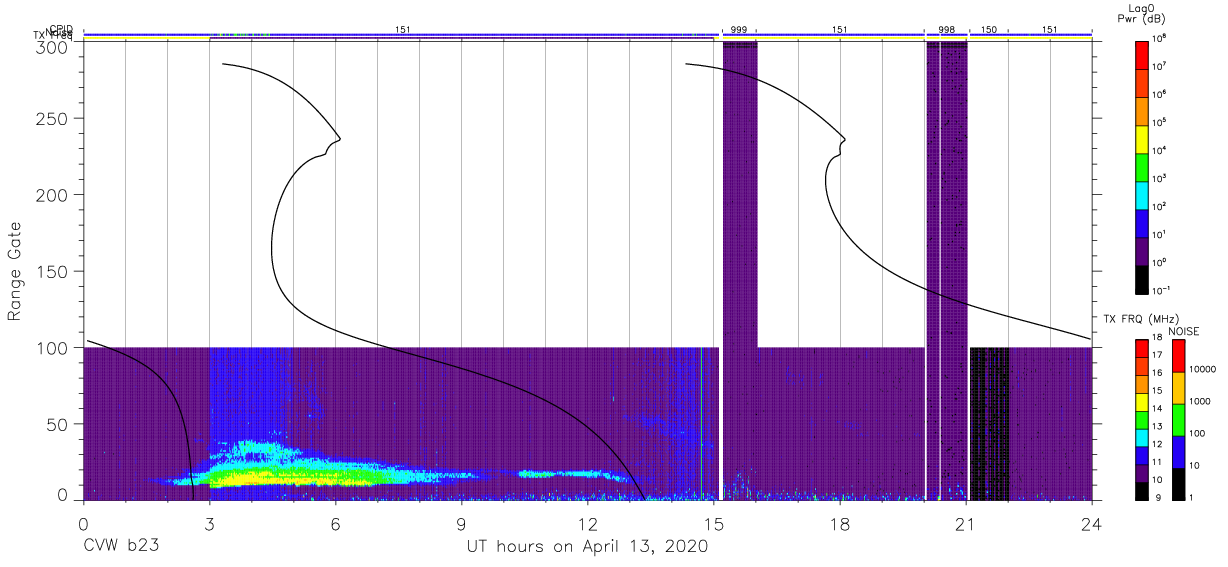Click the black-striped data block between 21 and 22 UT

pyautogui.click(x=989, y=424)
